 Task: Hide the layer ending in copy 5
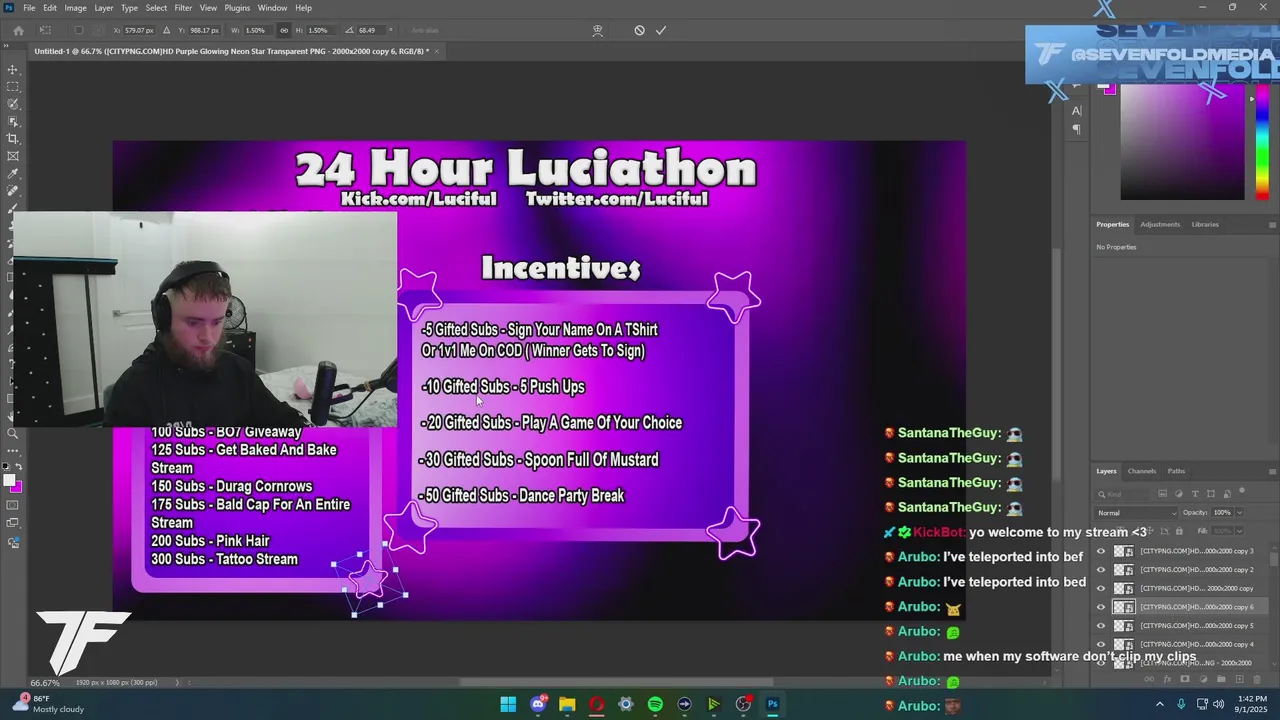(1101, 626)
